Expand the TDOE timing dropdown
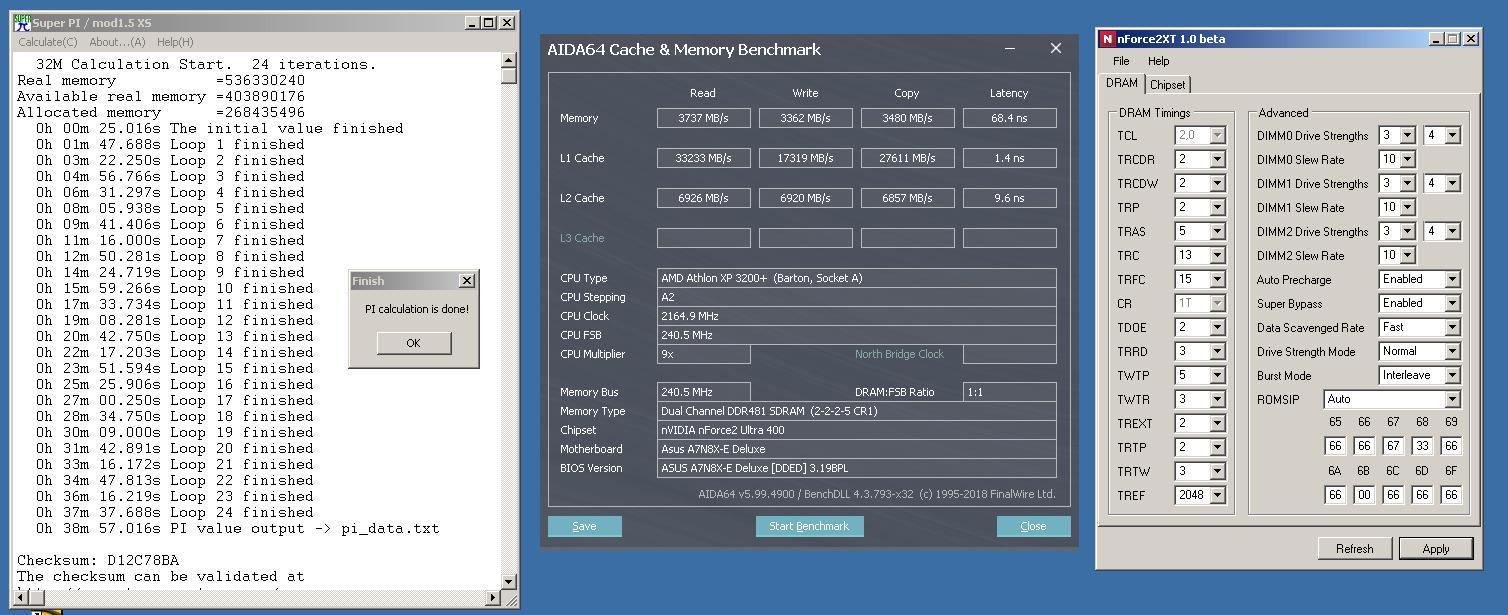Image resolution: width=1508 pixels, height=615 pixels. [1217, 327]
